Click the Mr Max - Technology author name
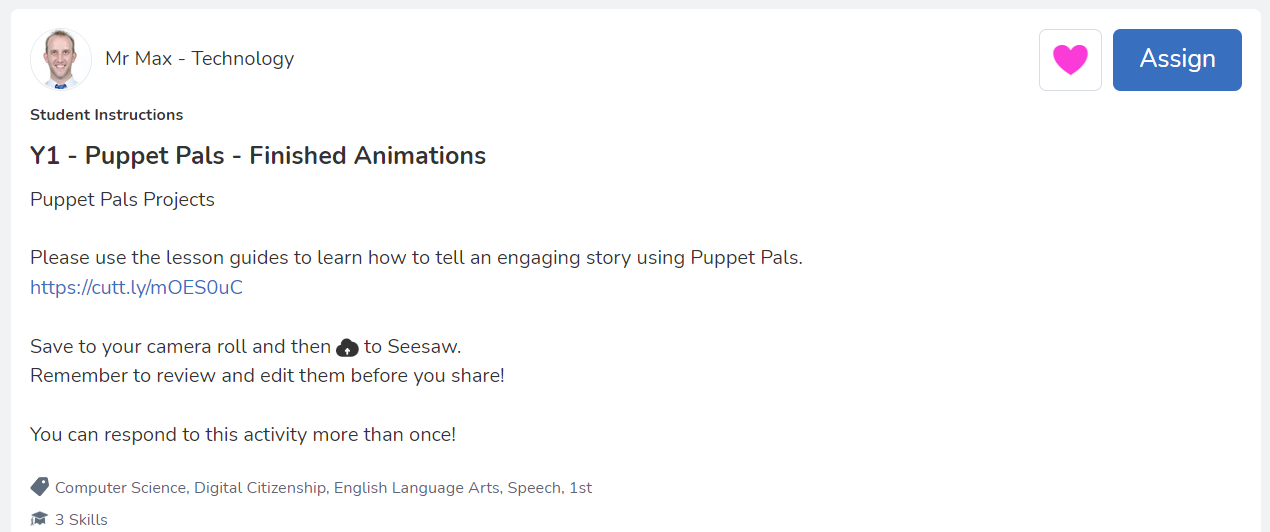The image size is (1270, 532). [200, 59]
